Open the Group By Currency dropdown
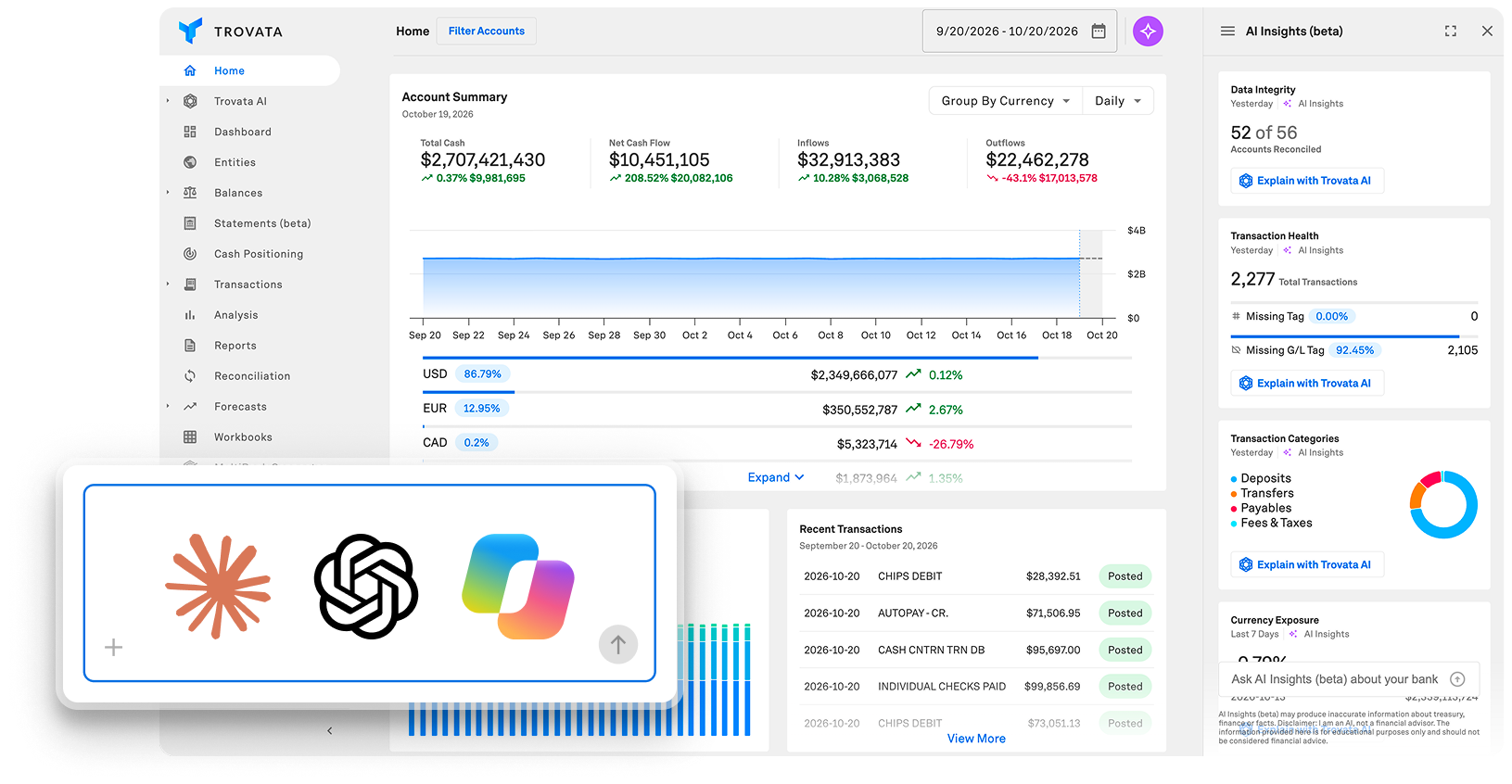1512x784 pixels. [1006, 101]
